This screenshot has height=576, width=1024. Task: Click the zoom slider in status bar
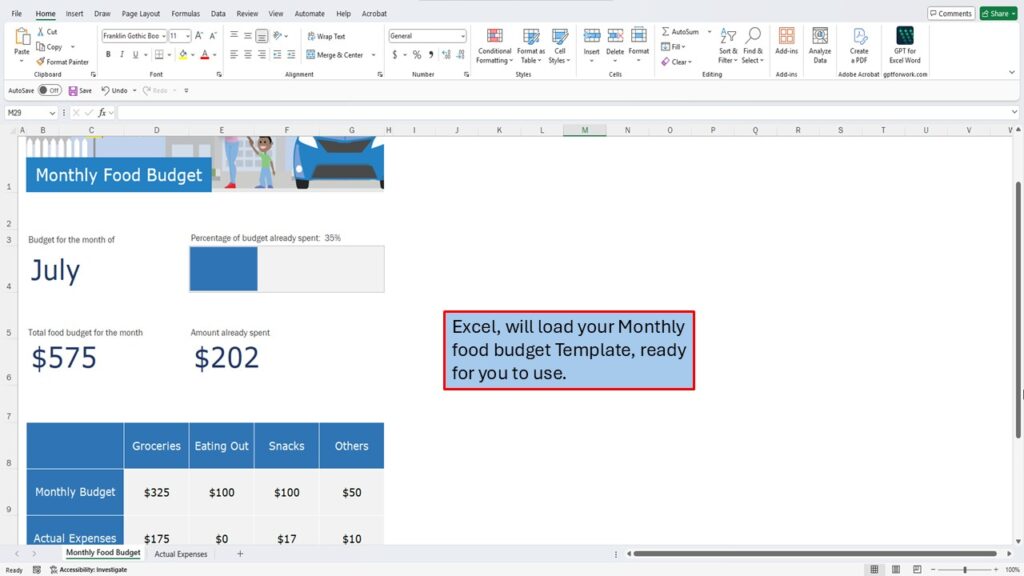coord(964,570)
